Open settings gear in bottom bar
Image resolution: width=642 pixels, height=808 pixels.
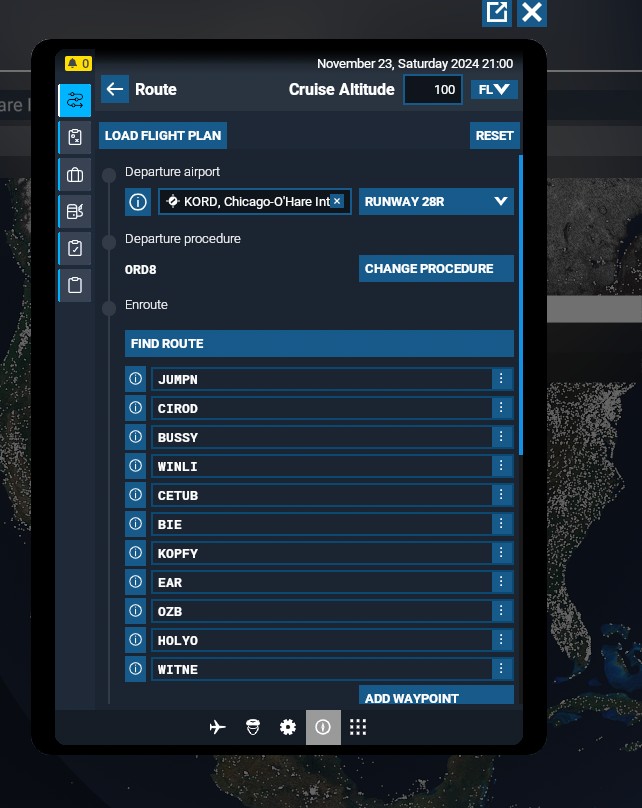tap(288, 727)
